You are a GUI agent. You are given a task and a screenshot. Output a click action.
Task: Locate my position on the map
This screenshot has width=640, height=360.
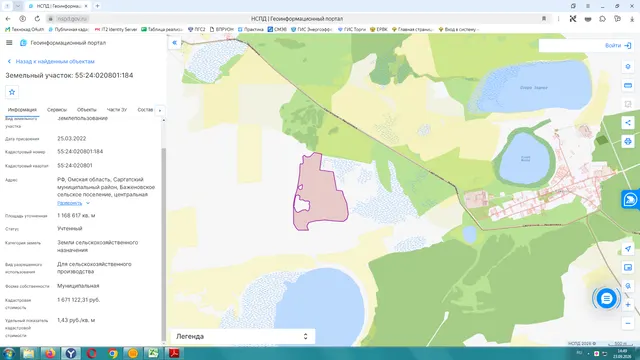628,249
